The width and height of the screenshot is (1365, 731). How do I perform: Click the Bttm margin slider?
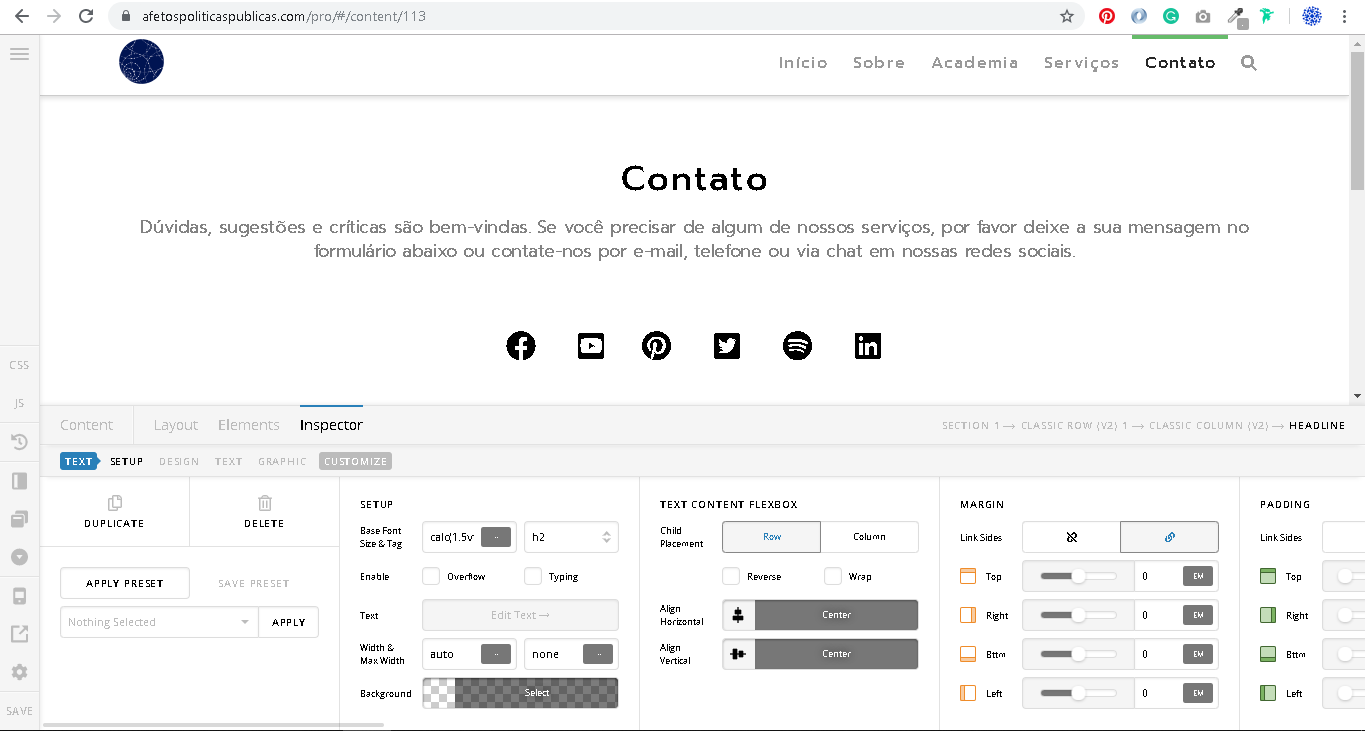[x=1078, y=654]
